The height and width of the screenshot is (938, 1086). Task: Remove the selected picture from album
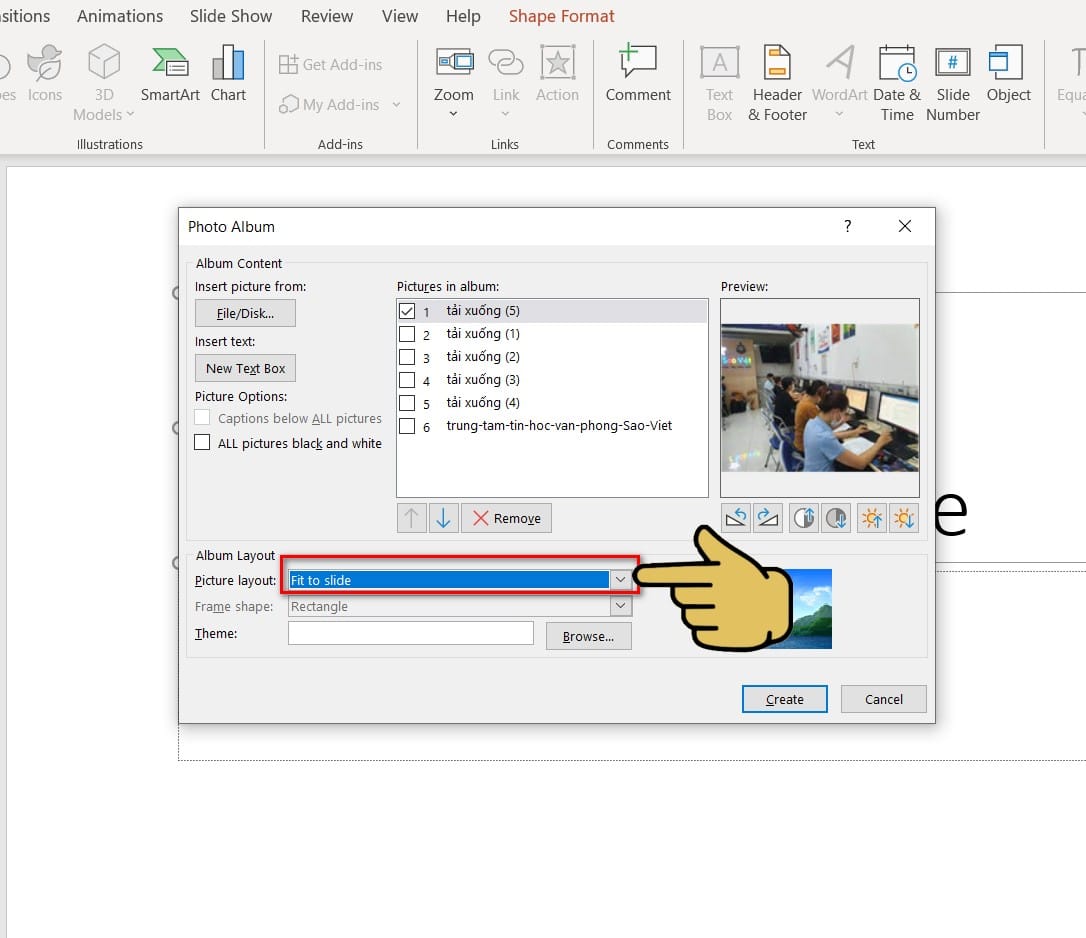[506, 518]
